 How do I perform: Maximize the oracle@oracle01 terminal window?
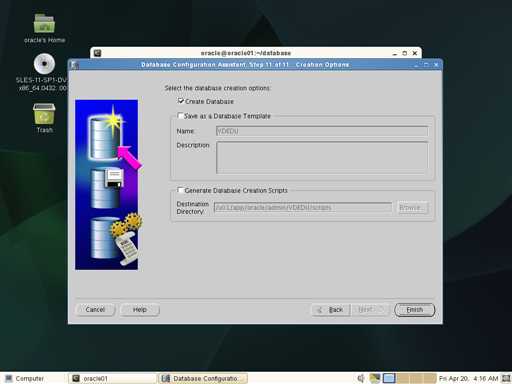point(405,53)
